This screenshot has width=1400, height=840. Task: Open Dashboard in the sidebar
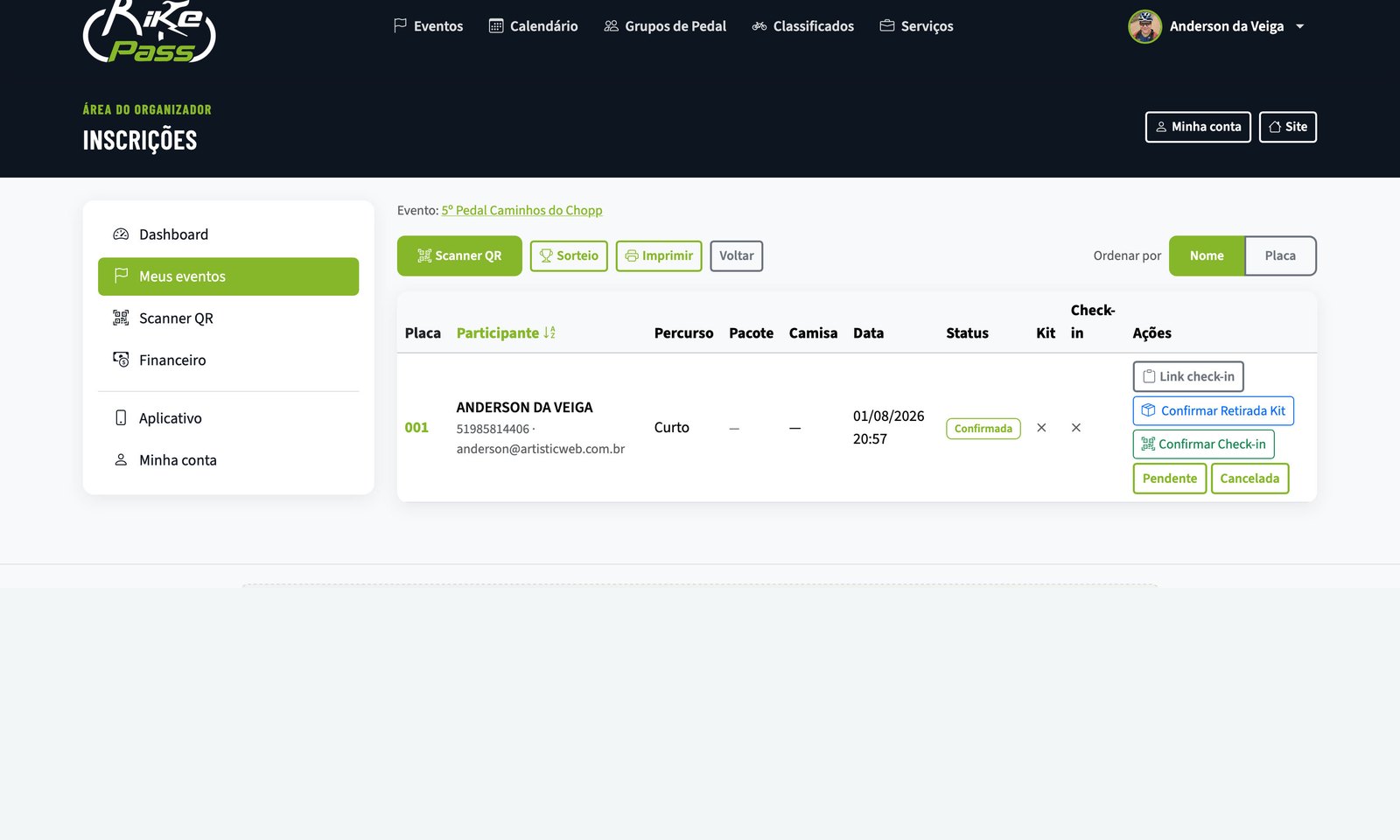228,234
